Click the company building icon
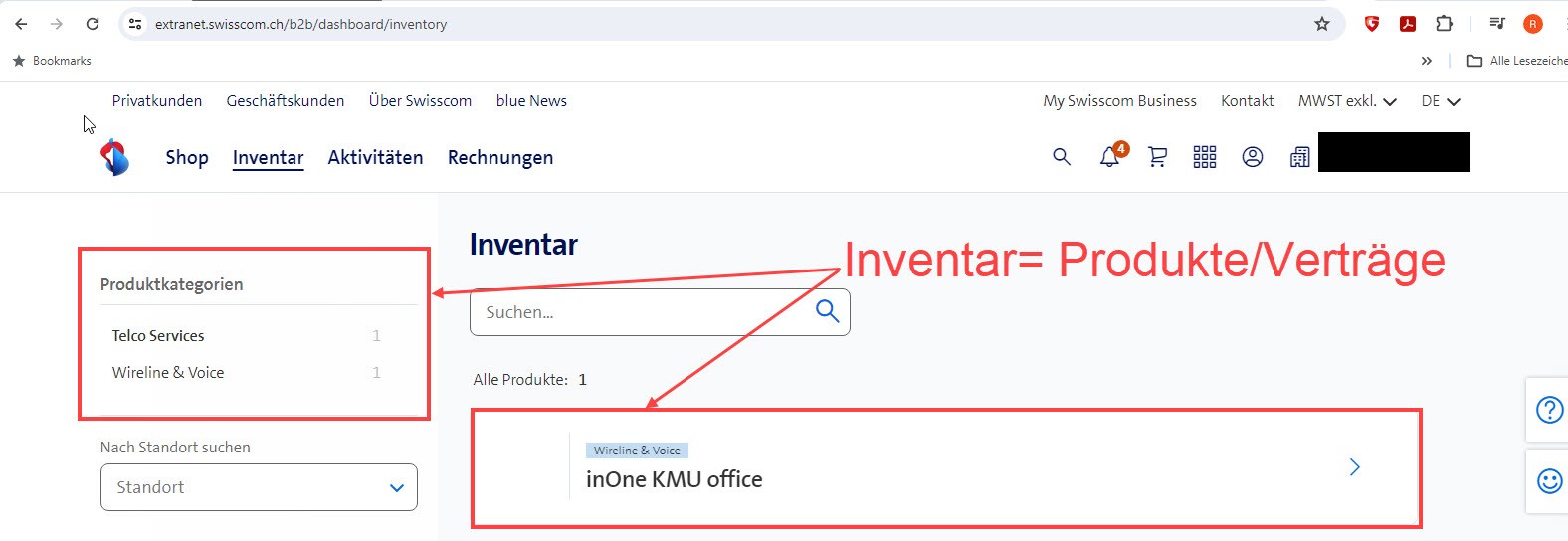 pyautogui.click(x=1299, y=157)
